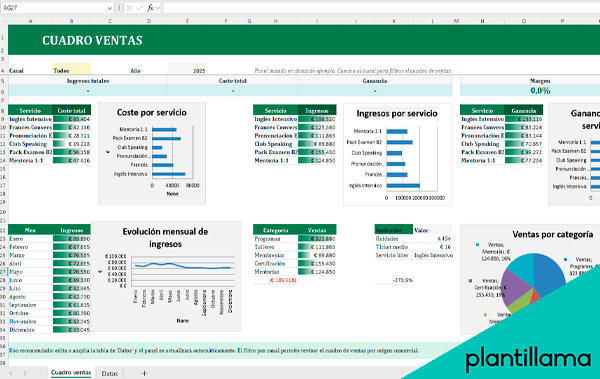Click the formula bar cancel X icon
The width and height of the screenshot is (600, 379).
(x=129, y=8)
